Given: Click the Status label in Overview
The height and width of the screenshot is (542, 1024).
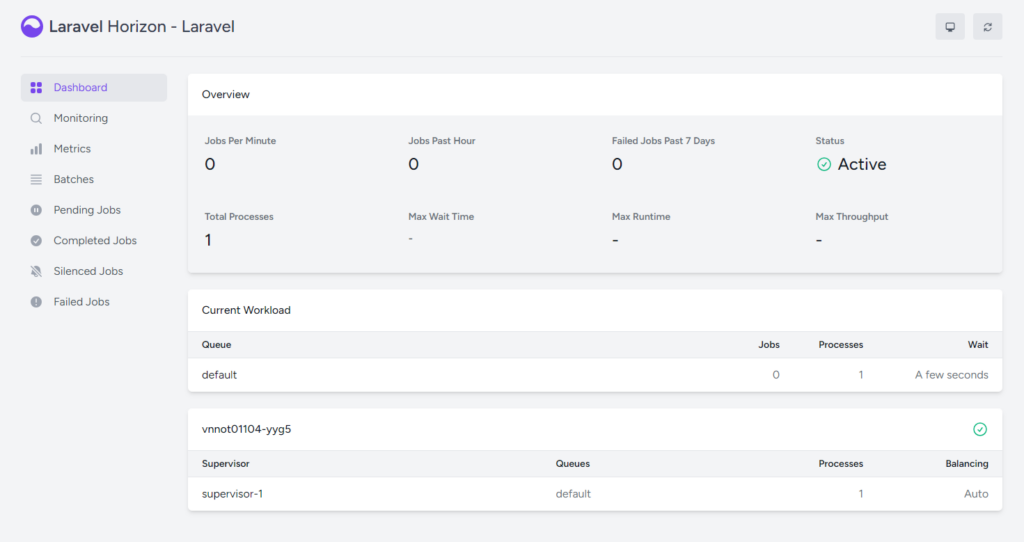Looking at the screenshot, I should tap(829, 141).
